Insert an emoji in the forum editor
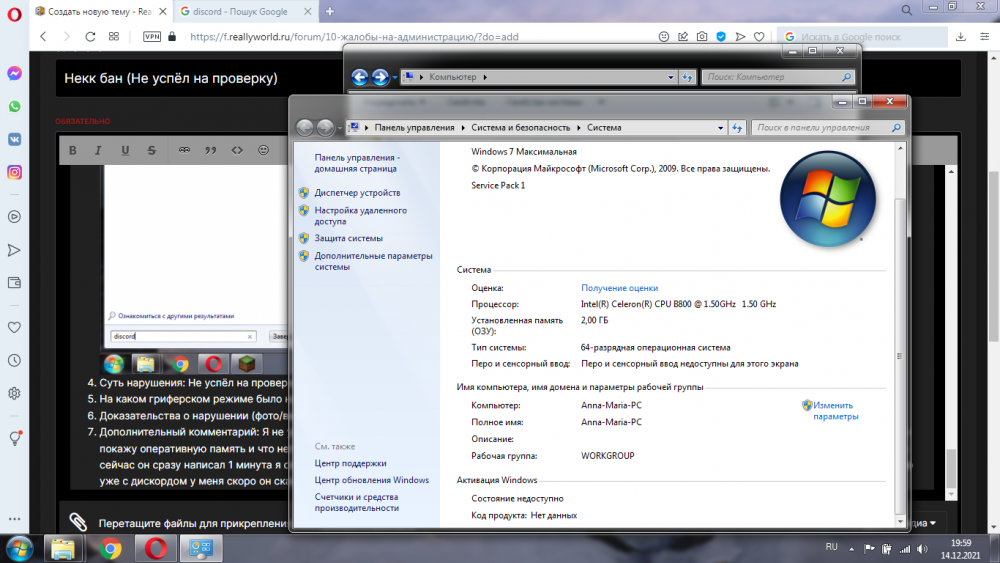The height and width of the screenshot is (563, 1000). 263,150
